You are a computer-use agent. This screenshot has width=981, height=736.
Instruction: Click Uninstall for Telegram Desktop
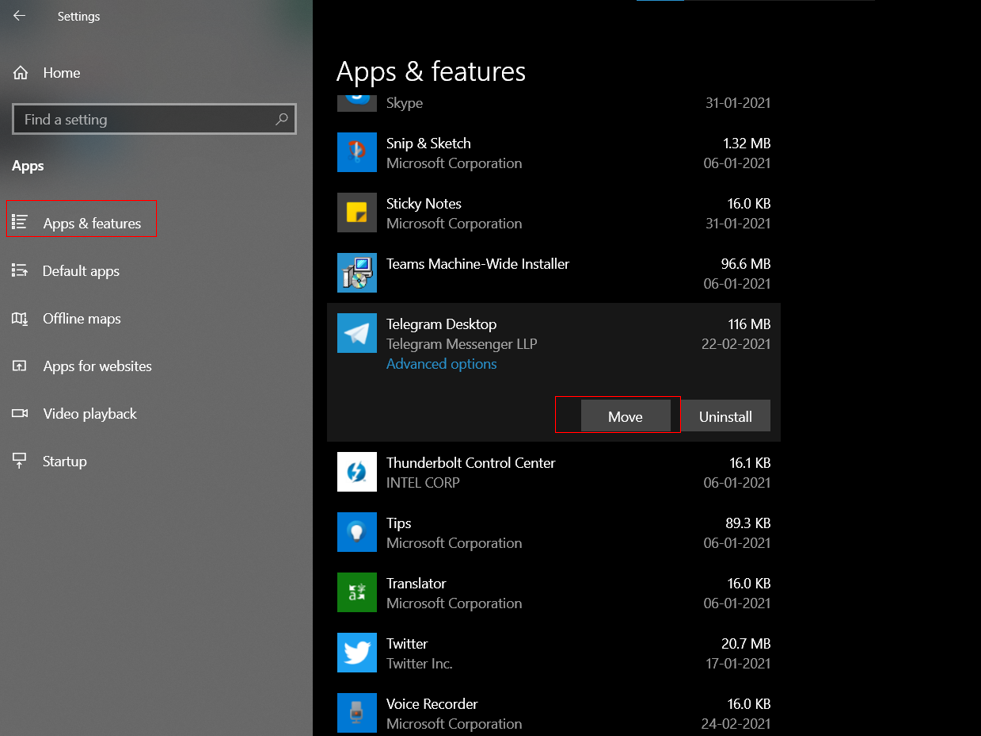(x=725, y=416)
